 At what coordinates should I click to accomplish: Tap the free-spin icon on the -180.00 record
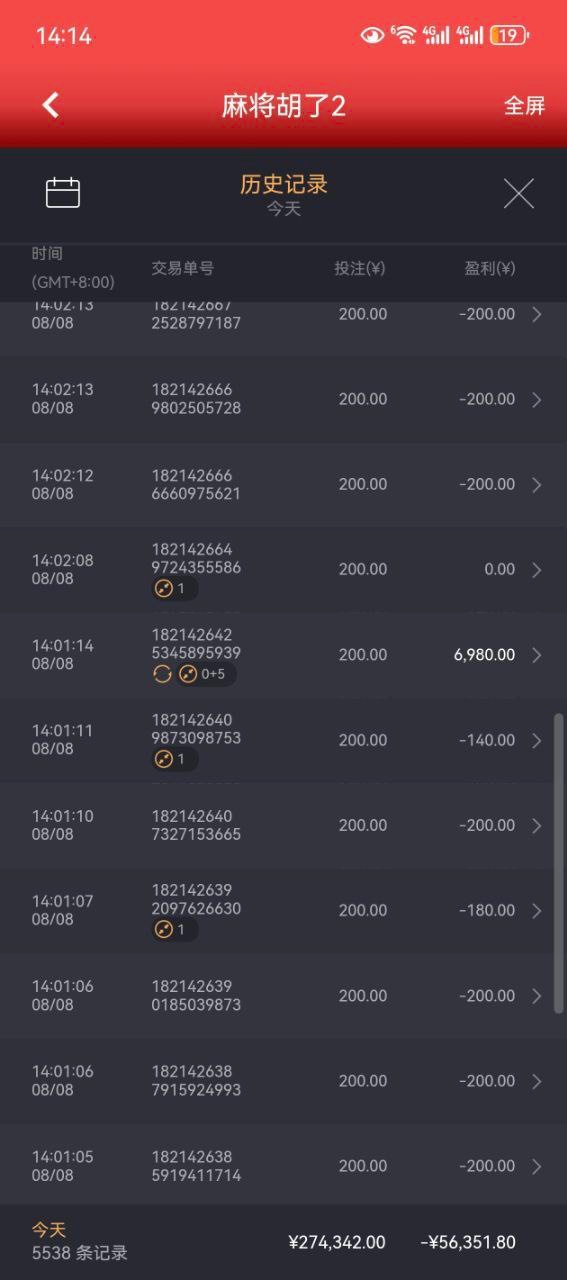(x=164, y=930)
